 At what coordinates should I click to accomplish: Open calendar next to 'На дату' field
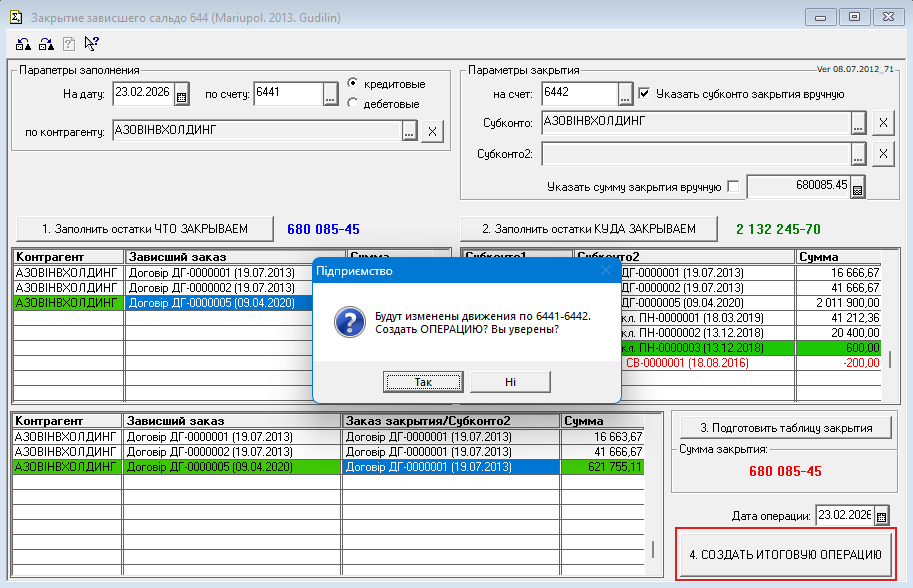(x=181, y=95)
